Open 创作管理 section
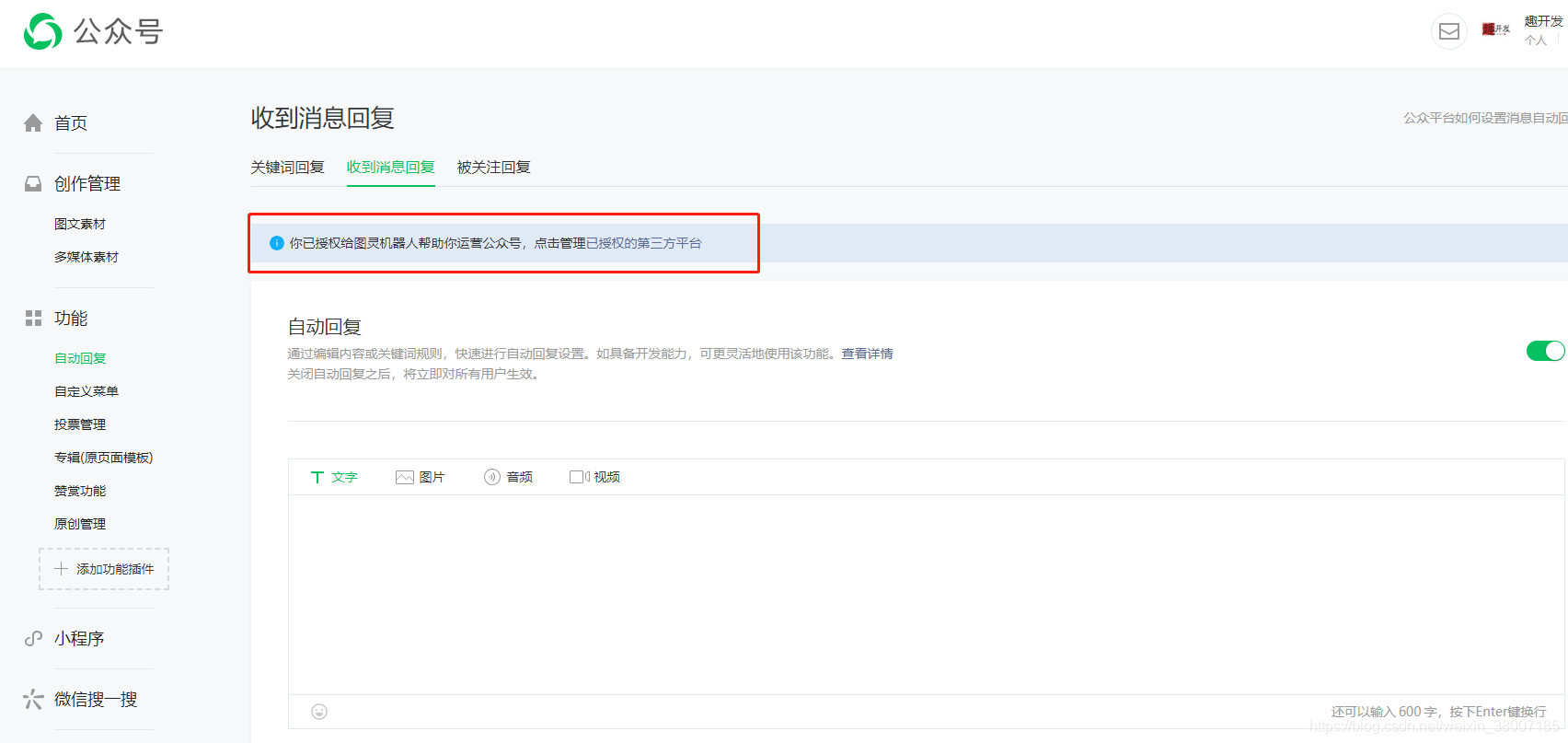 pyautogui.click(x=87, y=184)
